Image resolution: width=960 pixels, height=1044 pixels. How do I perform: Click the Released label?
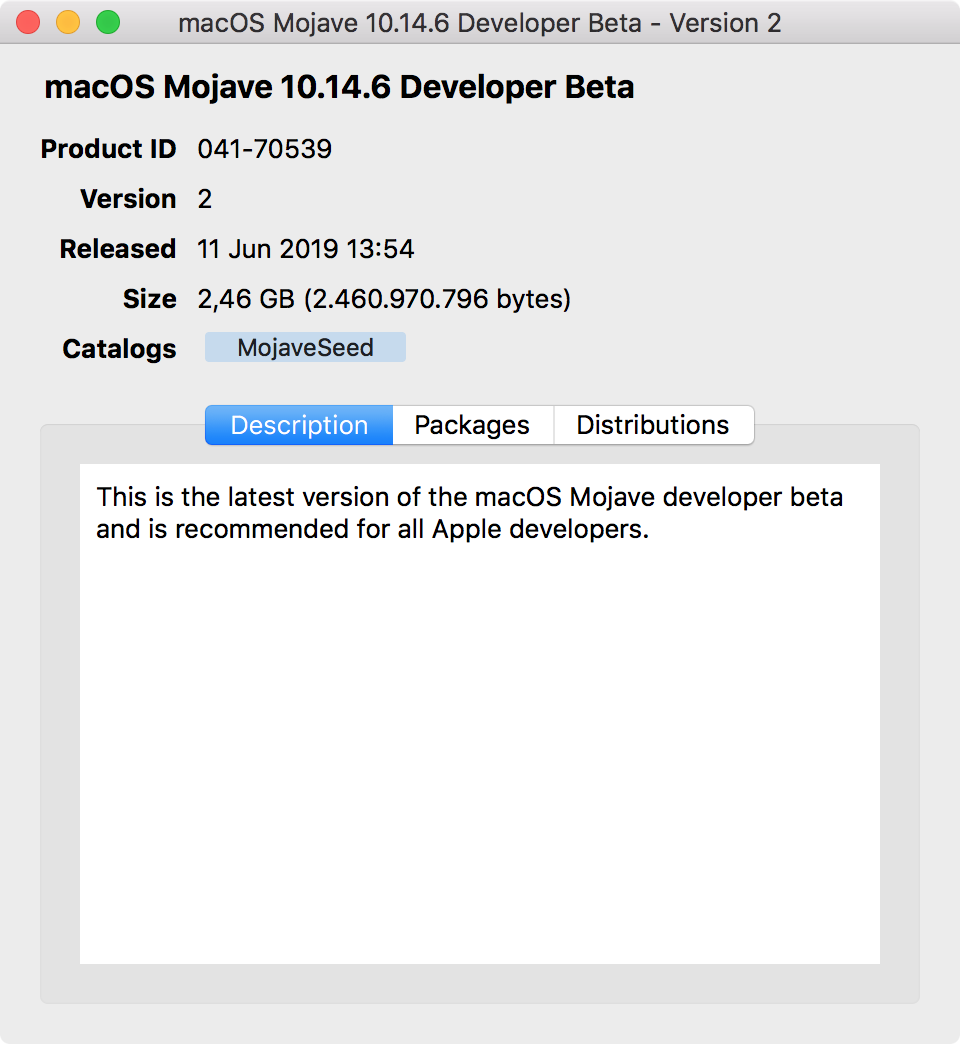coord(118,249)
